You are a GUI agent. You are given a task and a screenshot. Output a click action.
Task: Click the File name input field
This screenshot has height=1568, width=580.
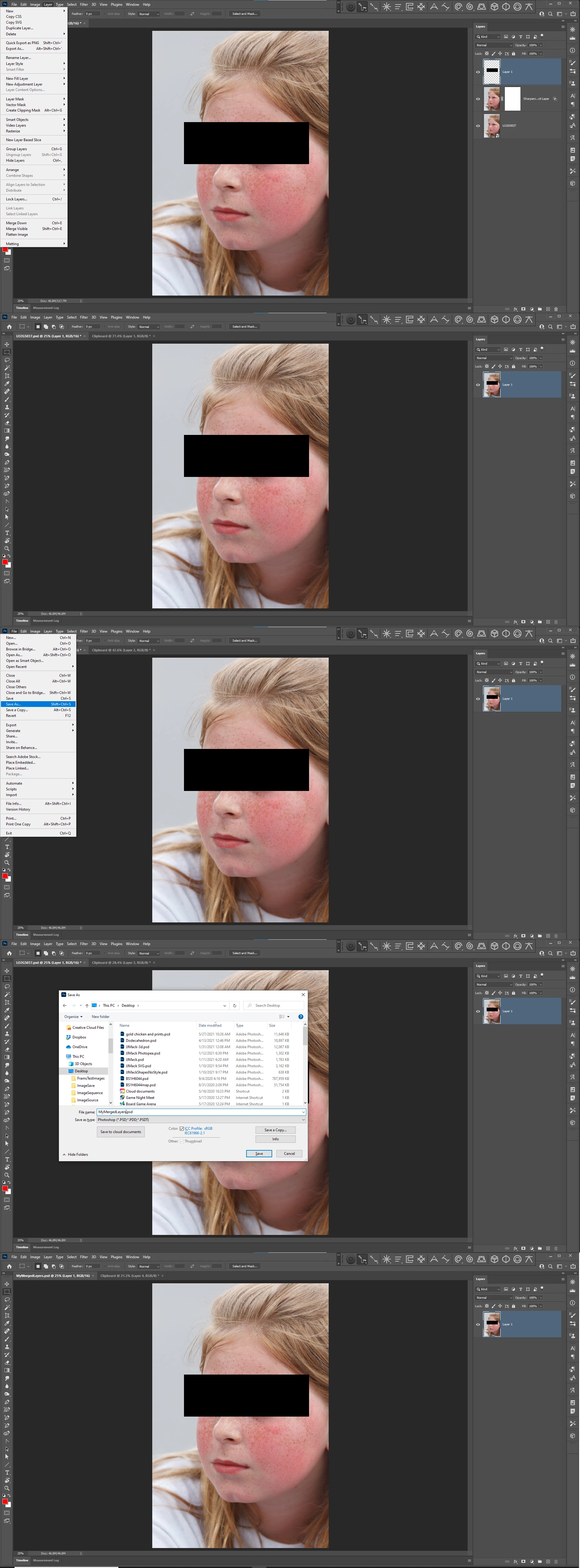[x=201, y=1112]
